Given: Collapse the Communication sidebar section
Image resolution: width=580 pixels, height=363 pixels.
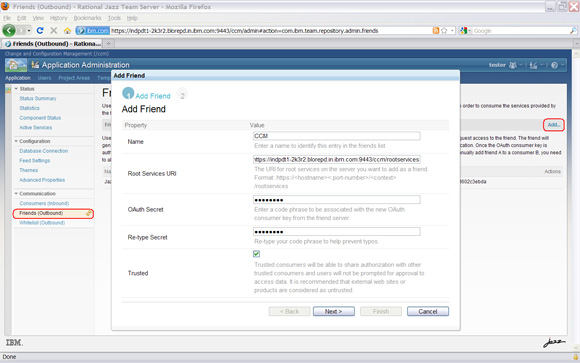Looking at the screenshot, I should click(16, 194).
